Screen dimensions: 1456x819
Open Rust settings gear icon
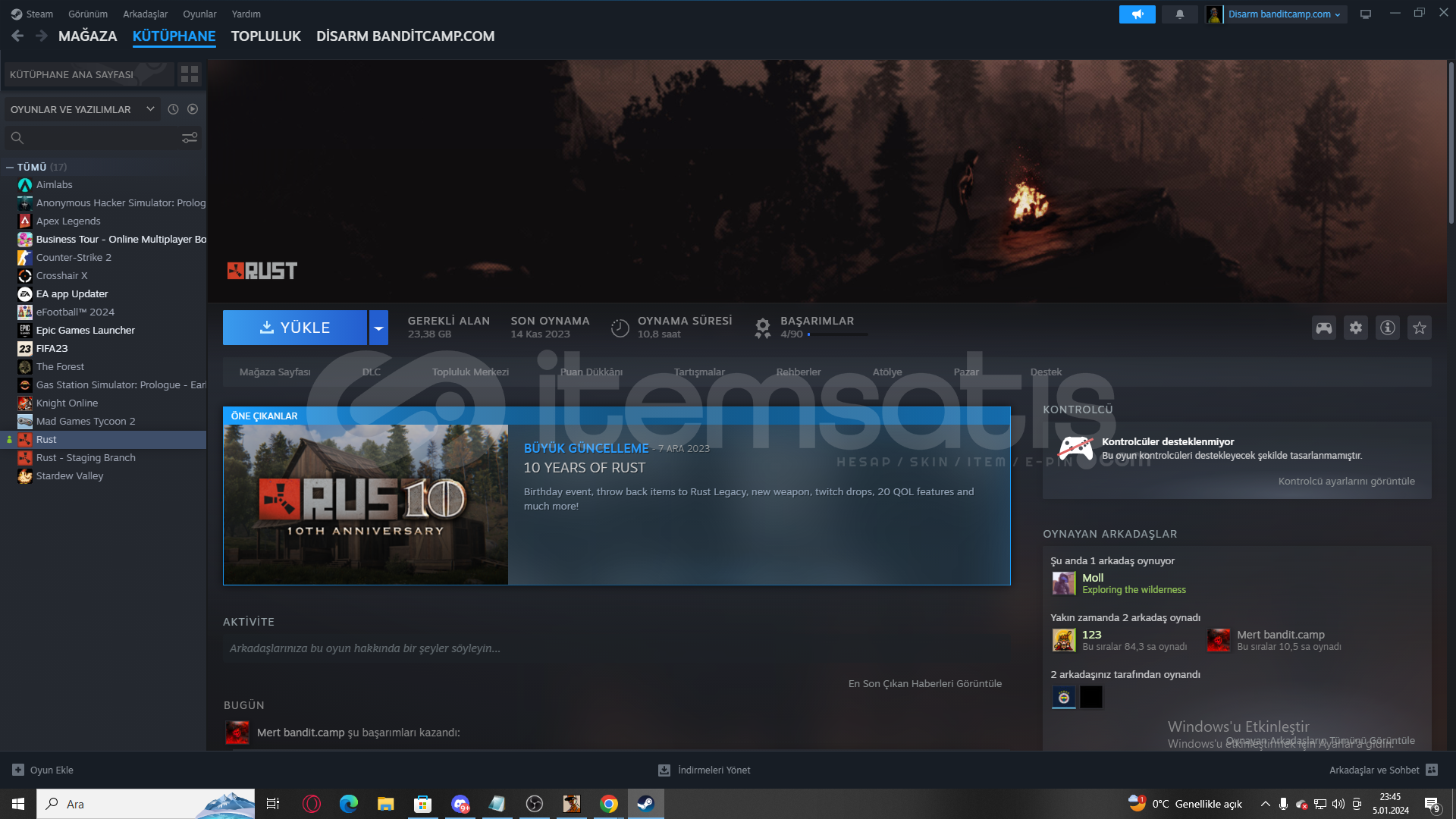[1355, 328]
